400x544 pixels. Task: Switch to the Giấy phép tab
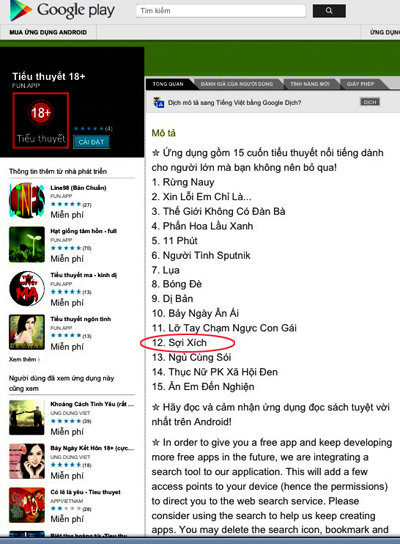coord(360,84)
